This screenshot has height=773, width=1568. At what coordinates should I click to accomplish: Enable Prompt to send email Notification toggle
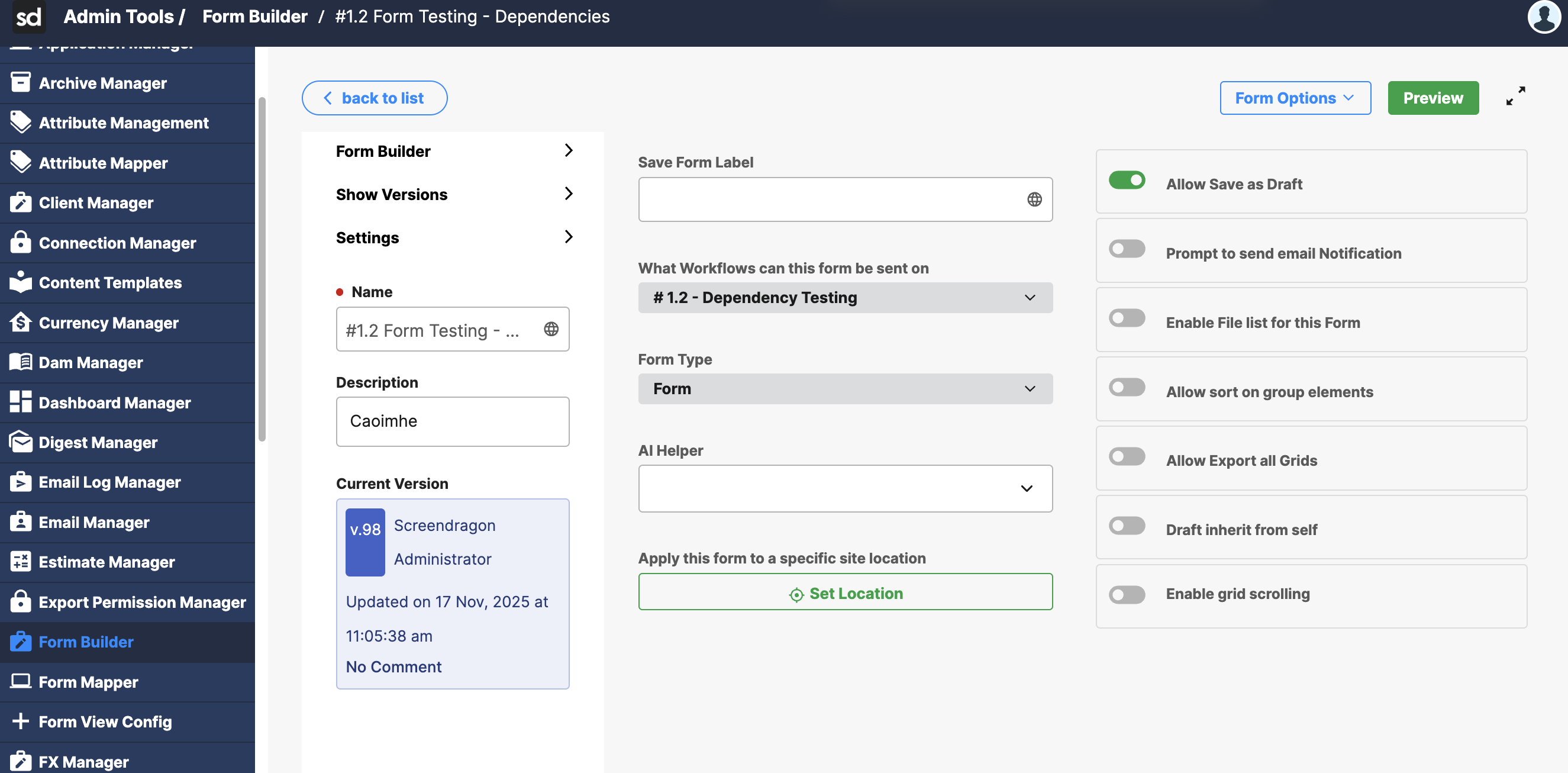(x=1126, y=250)
